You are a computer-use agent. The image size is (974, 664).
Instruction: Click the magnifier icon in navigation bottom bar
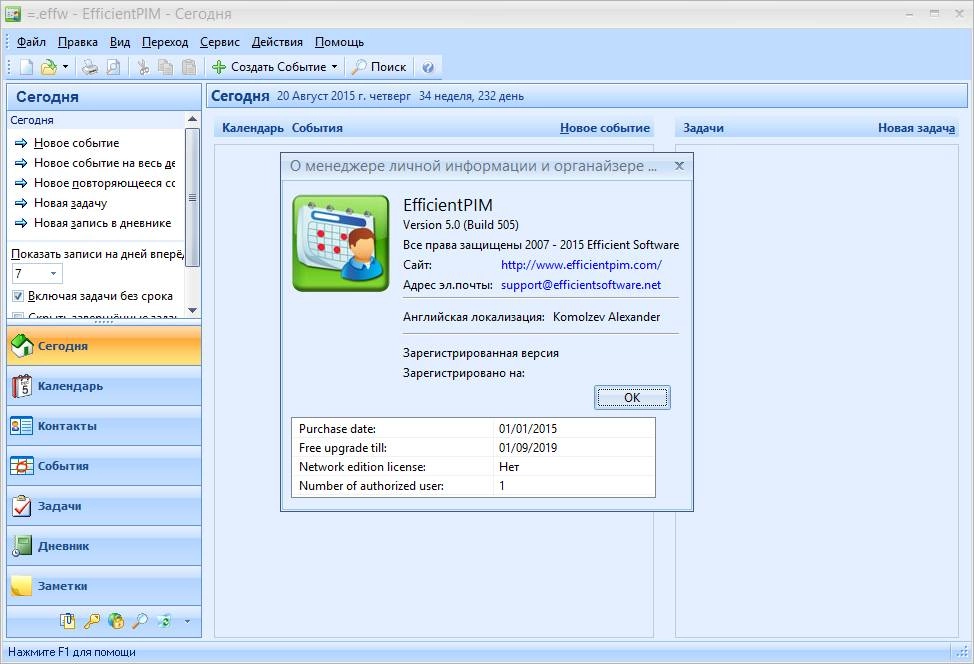(140, 621)
